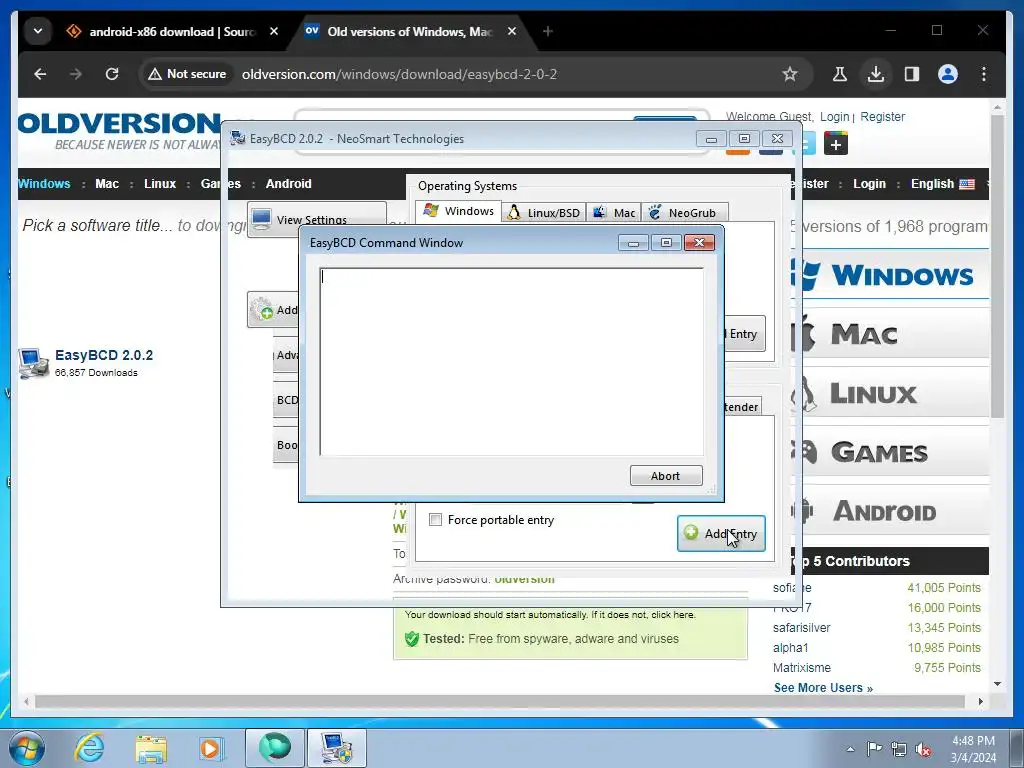Click the Register link at top right
The image size is (1024, 768).
[x=882, y=116]
